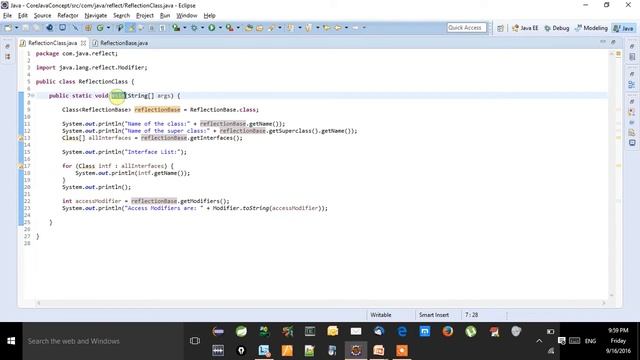Toggle Mark Occurrences in the toolbar
The image size is (640, 360).
pyautogui.click(x=131, y=28)
